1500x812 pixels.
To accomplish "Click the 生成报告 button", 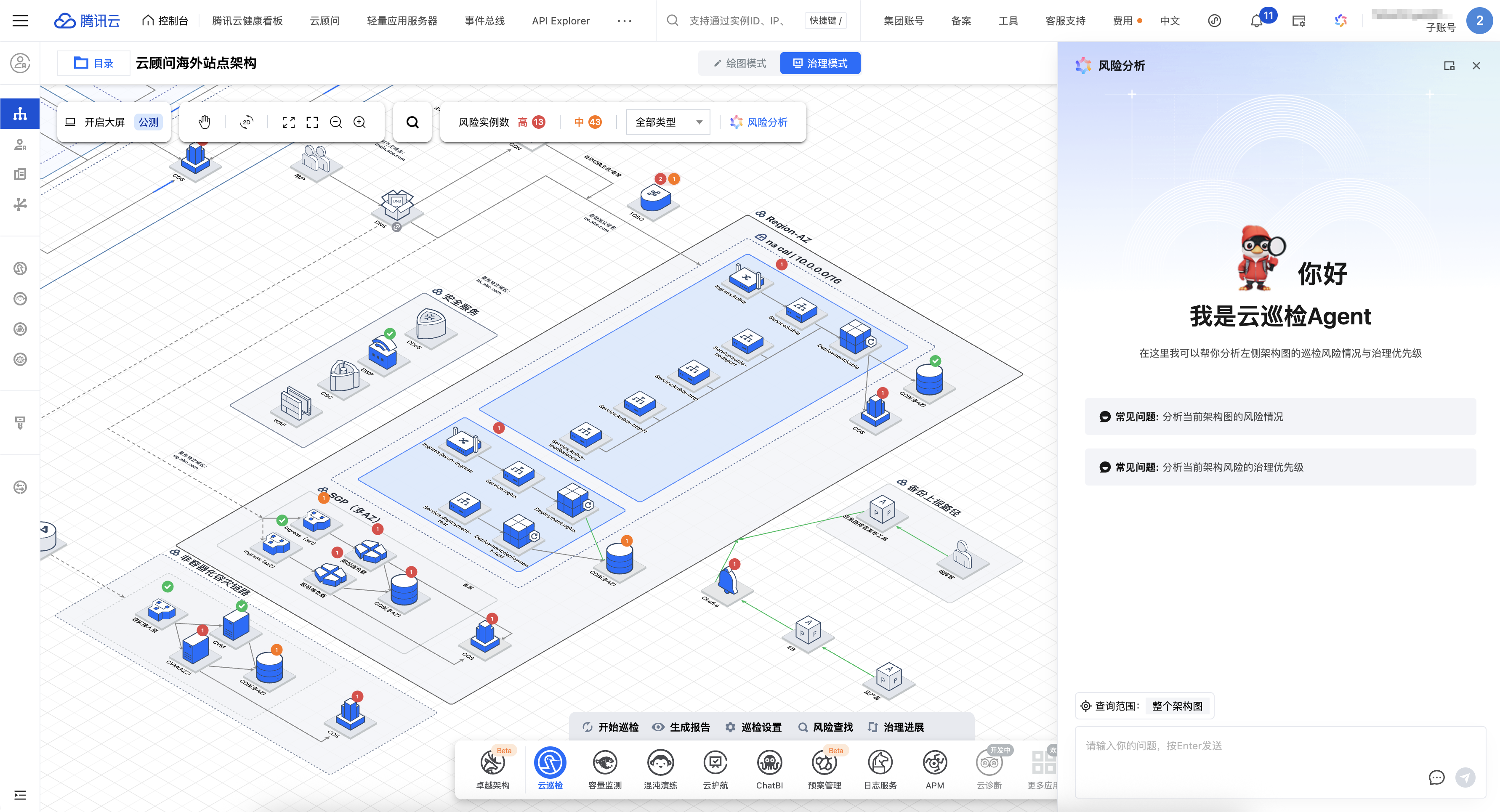I will 681,727.
